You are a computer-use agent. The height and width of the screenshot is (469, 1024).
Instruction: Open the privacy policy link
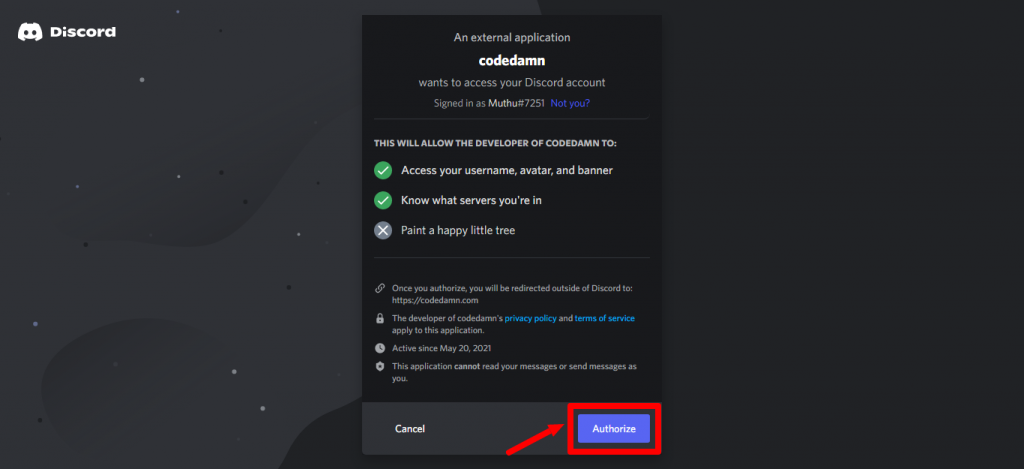[x=530, y=318]
